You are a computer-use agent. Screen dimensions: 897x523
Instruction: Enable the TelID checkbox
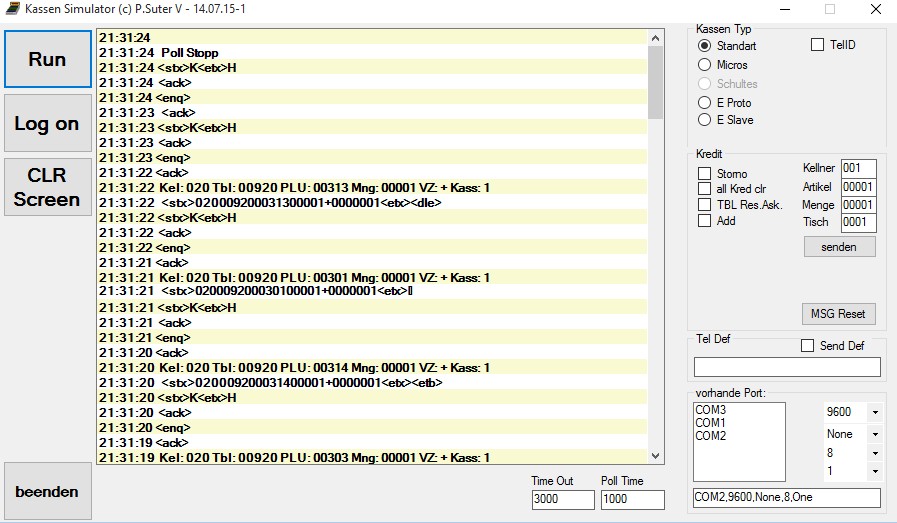pyautogui.click(x=817, y=45)
